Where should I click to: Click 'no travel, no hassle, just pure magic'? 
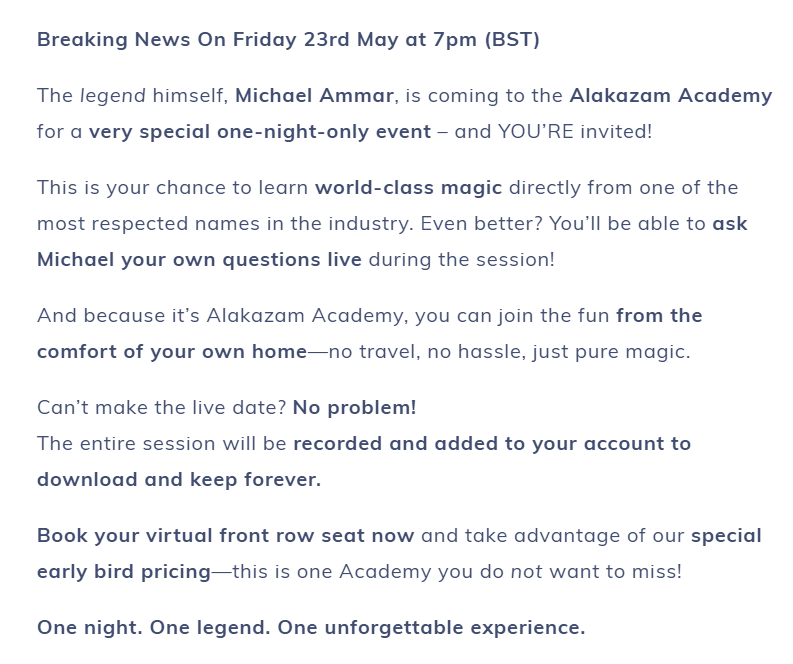(x=509, y=351)
